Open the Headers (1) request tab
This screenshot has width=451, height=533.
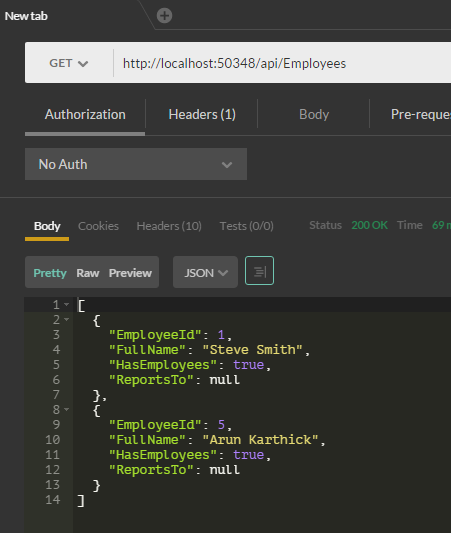tap(202, 115)
